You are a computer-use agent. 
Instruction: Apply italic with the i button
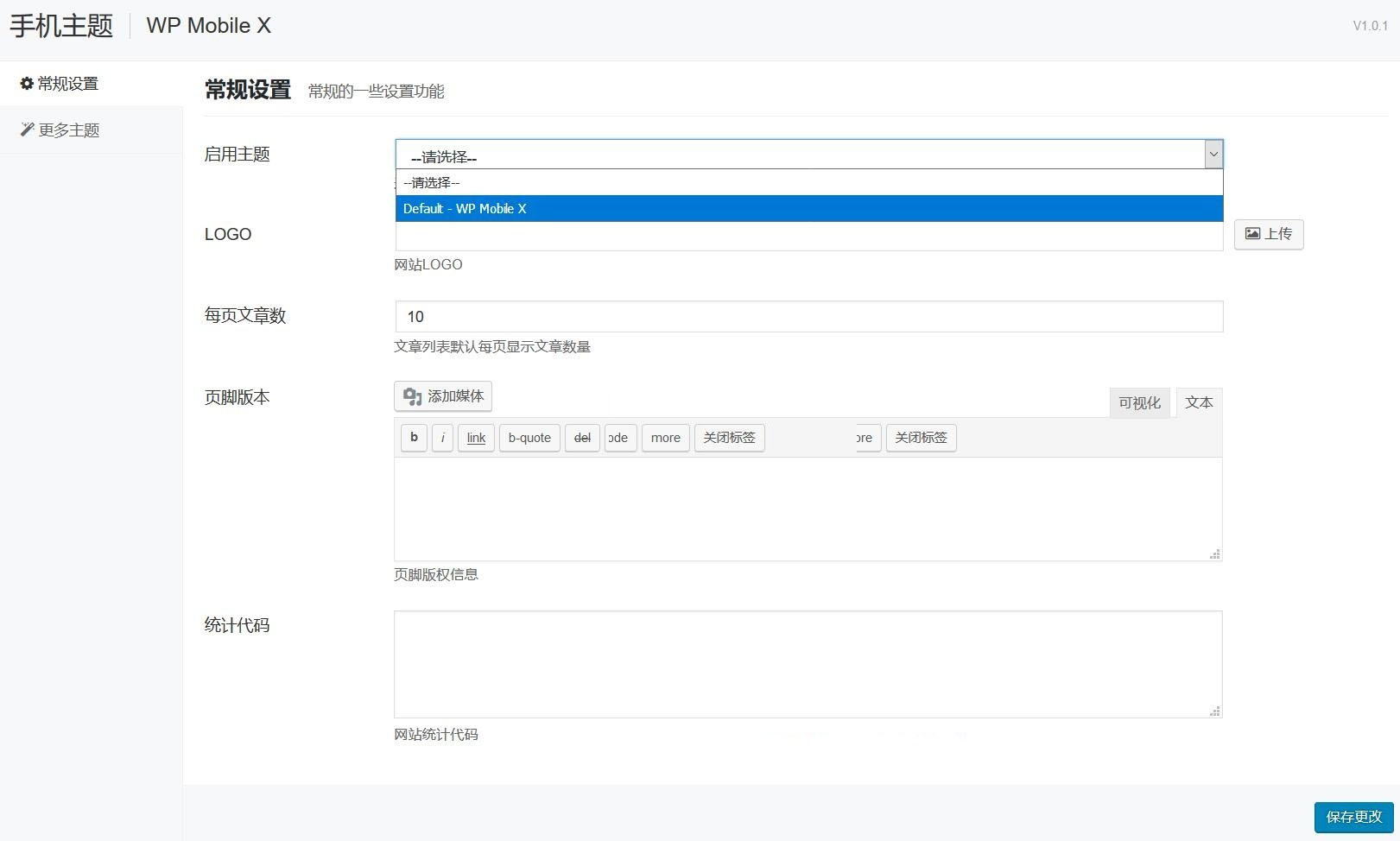442,438
